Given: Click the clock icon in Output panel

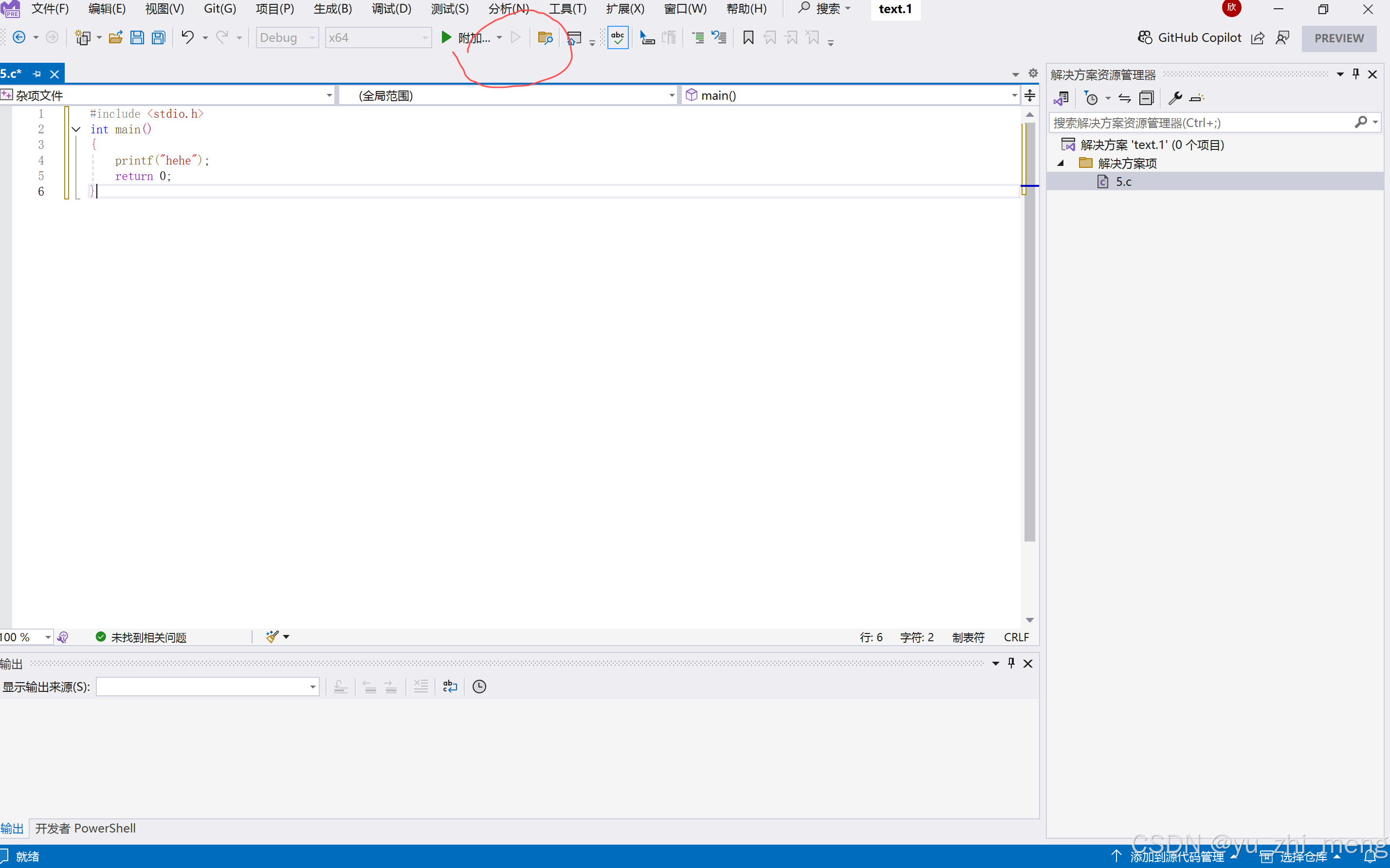Looking at the screenshot, I should [479, 687].
